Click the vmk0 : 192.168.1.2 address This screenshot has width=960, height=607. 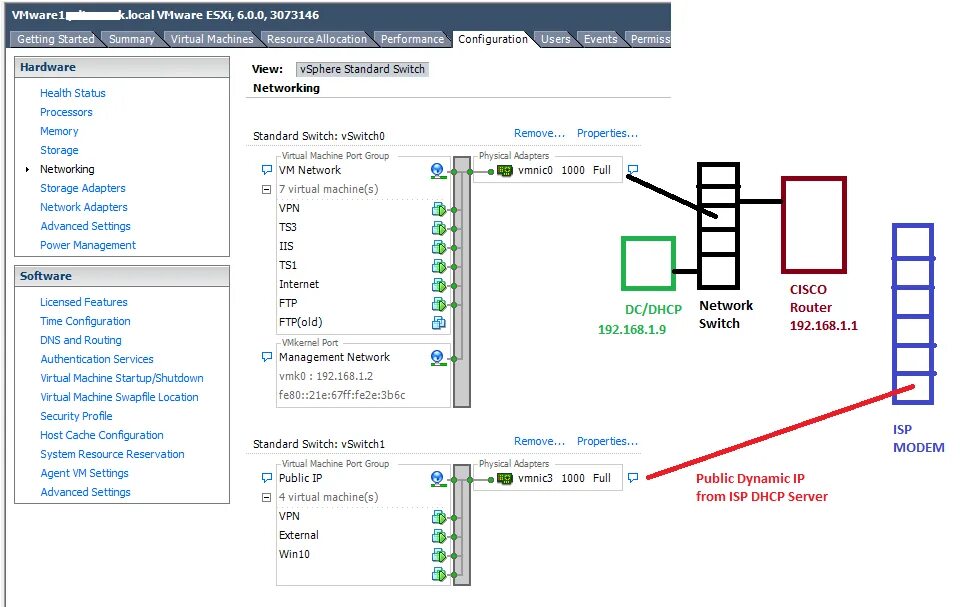pyautogui.click(x=326, y=376)
